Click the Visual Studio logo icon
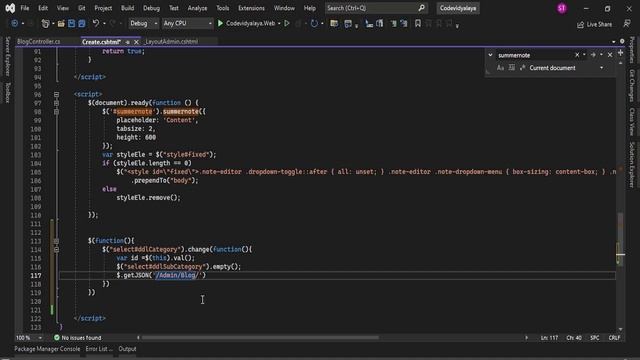This screenshot has width=640, height=360. (10, 8)
